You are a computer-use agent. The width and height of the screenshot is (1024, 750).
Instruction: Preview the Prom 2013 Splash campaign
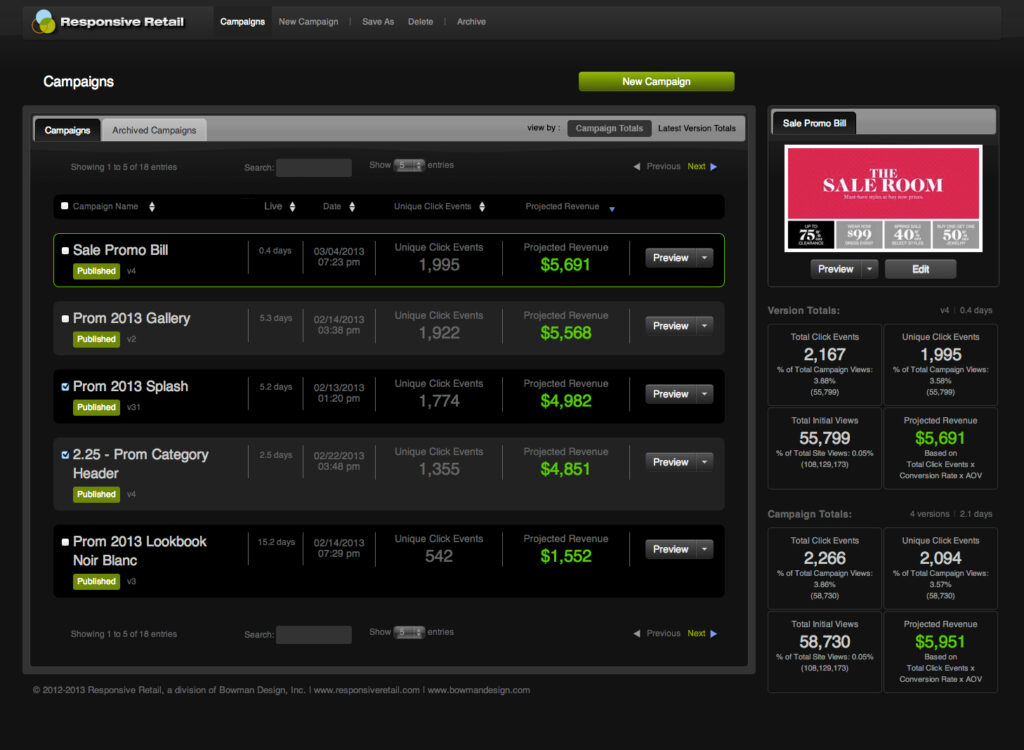pyautogui.click(x=671, y=394)
